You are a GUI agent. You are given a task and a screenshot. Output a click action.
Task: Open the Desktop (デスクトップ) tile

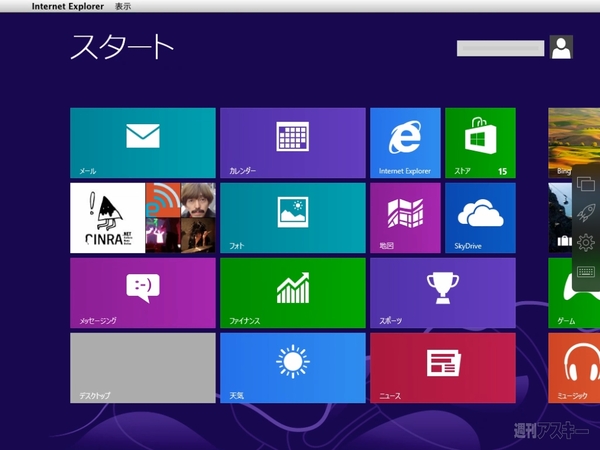point(143,368)
